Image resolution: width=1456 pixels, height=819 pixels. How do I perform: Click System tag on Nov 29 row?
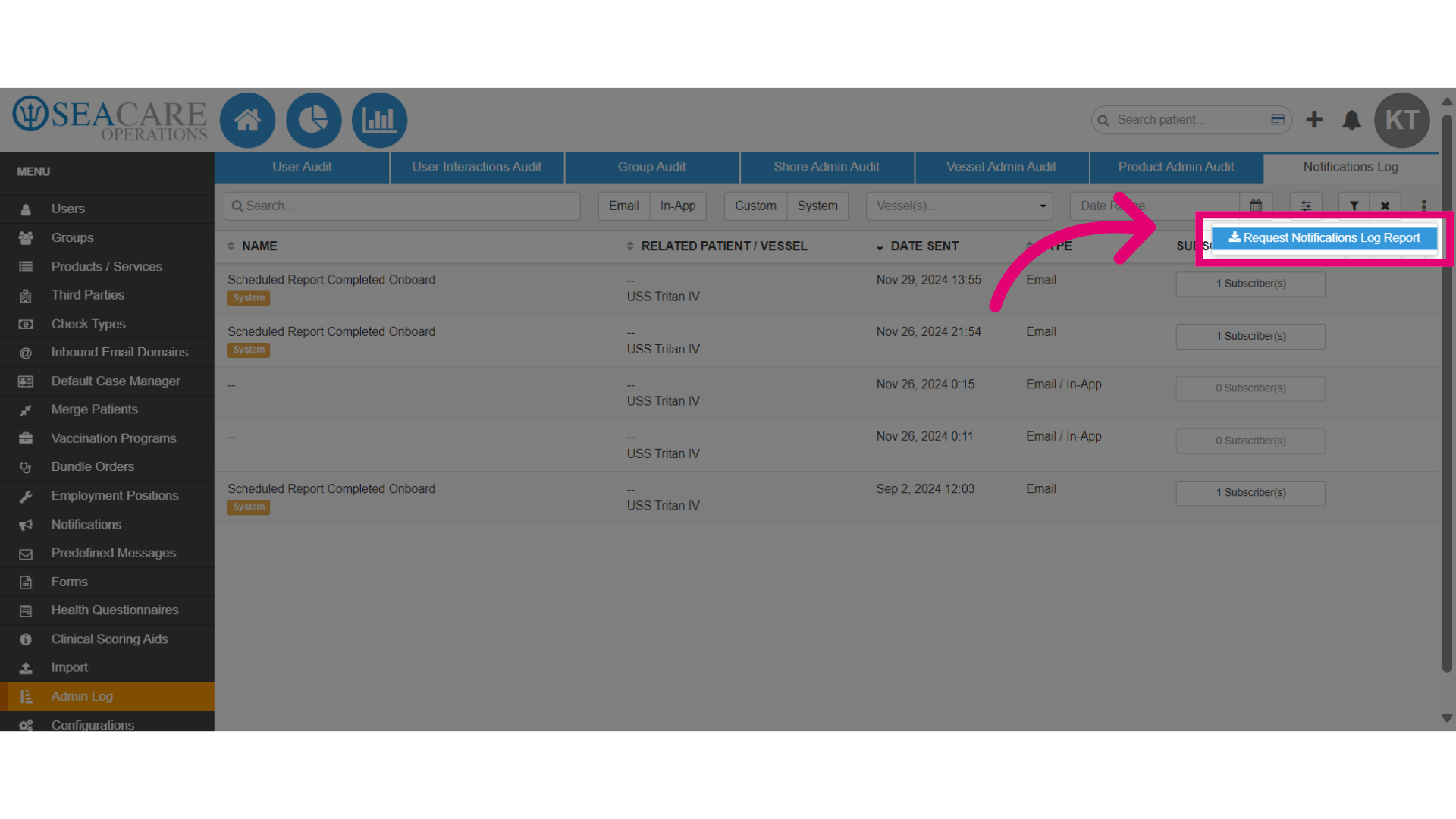(249, 298)
